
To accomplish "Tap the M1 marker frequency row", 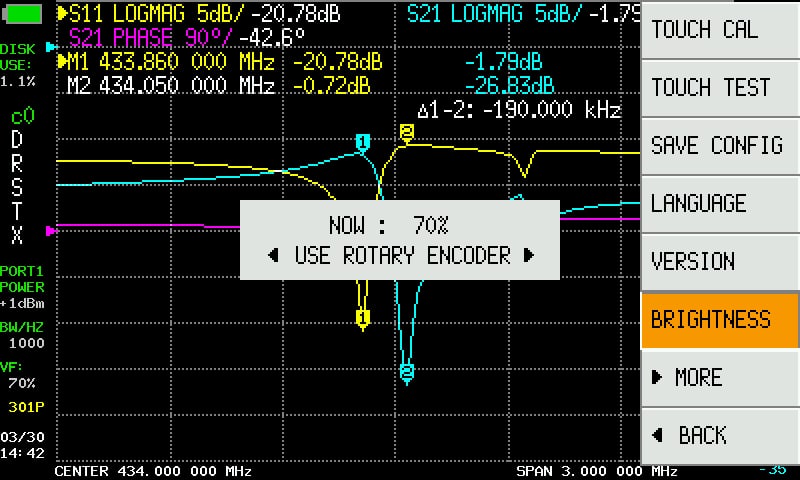I will coord(170,63).
